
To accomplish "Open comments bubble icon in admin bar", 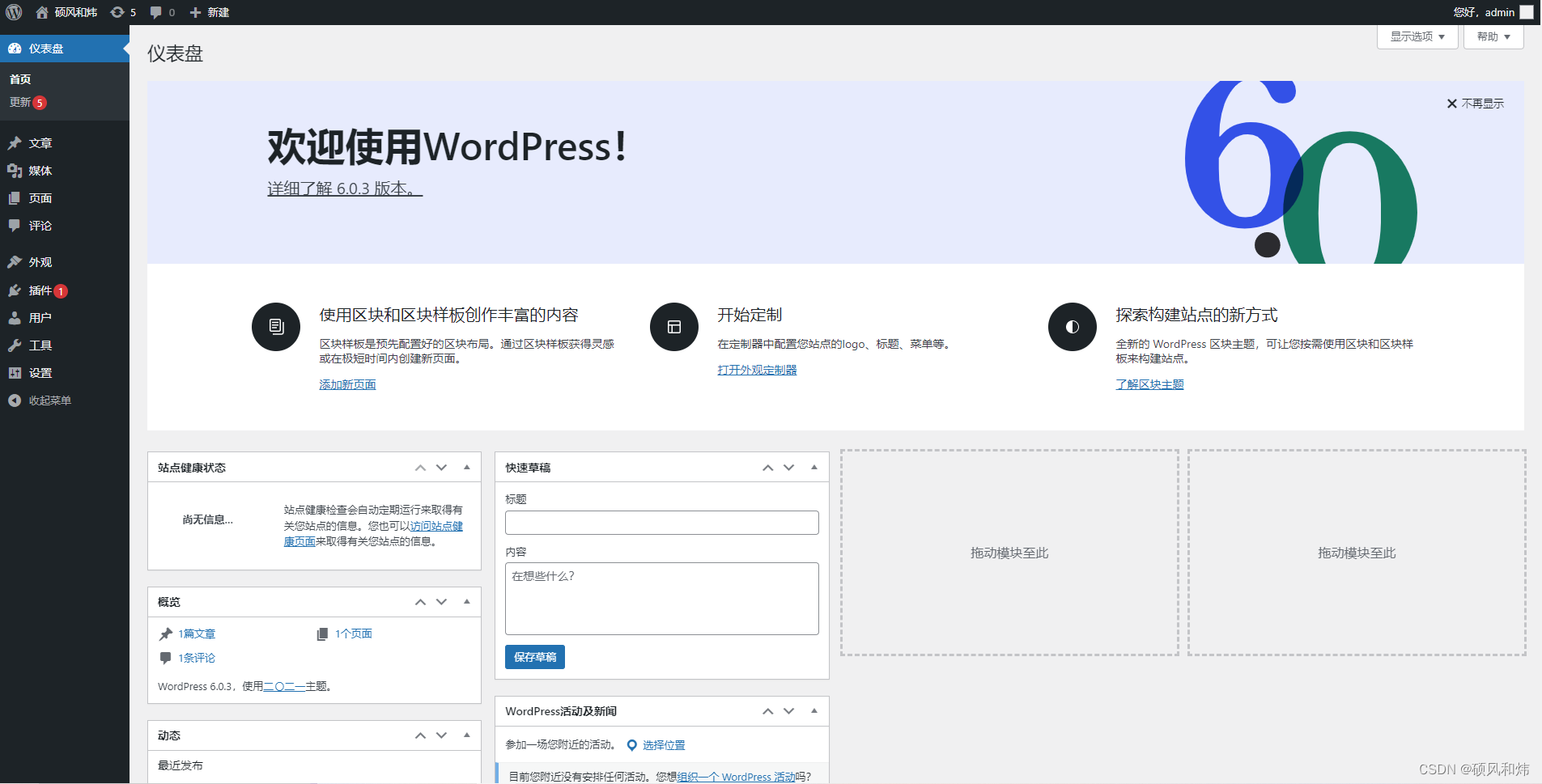I will (x=156, y=12).
